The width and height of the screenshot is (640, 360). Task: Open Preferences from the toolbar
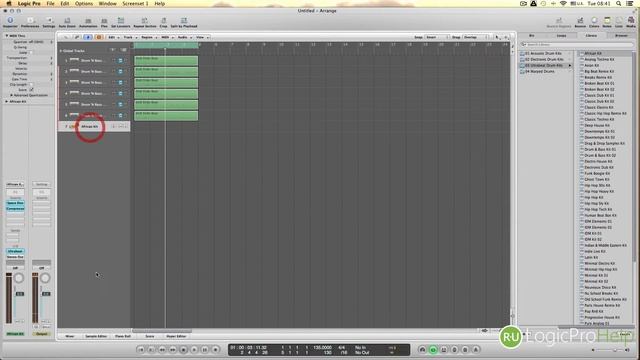click(x=30, y=22)
